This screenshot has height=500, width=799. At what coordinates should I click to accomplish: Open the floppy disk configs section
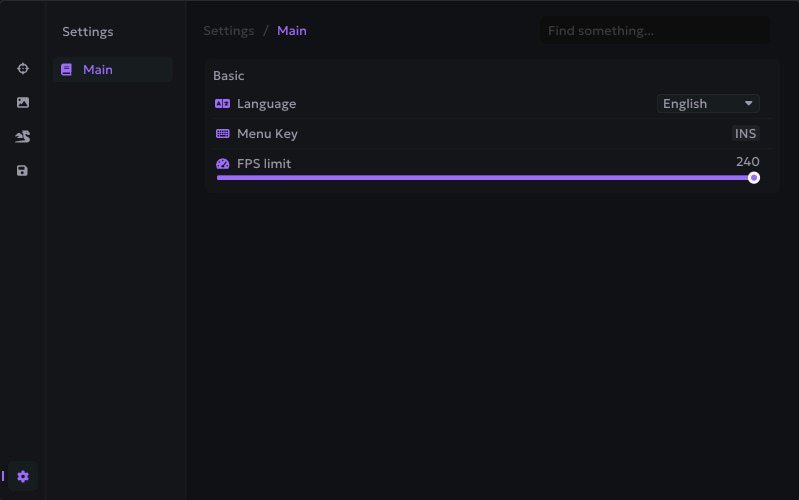pos(23,171)
